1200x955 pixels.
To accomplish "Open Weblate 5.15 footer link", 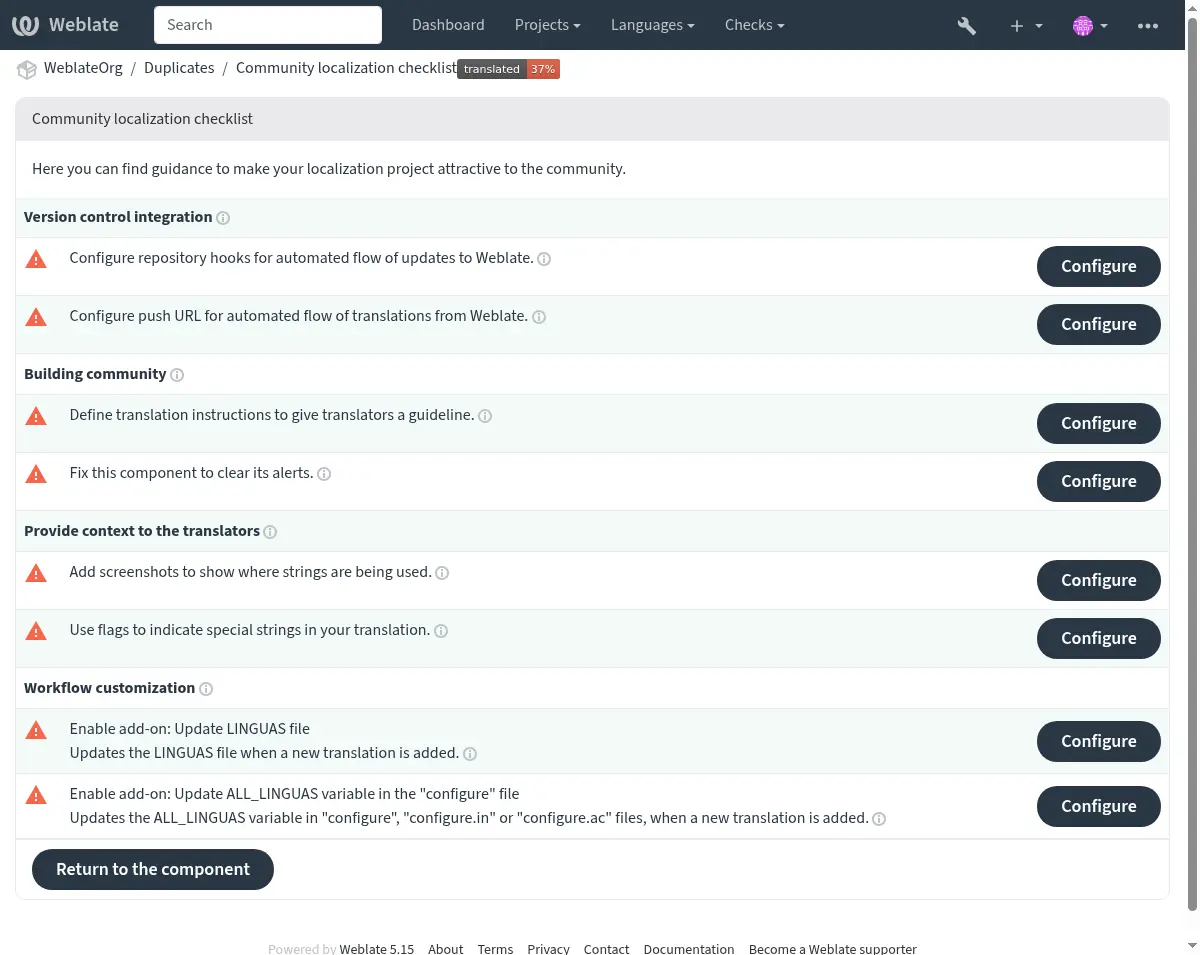I will point(376,948).
